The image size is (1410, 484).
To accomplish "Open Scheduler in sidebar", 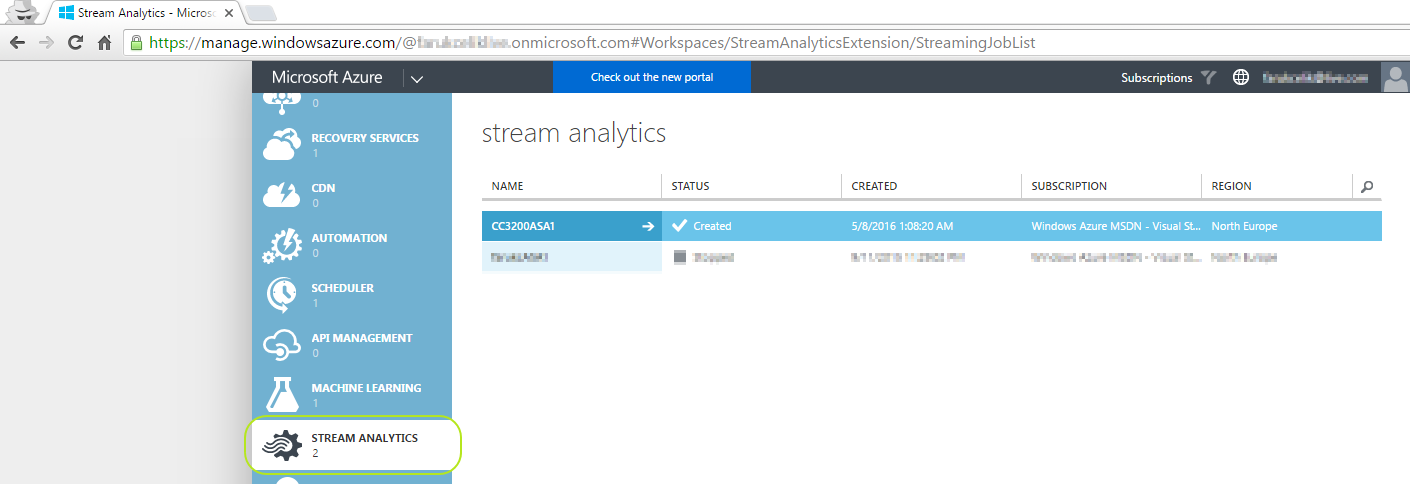I will [x=352, y=294].
